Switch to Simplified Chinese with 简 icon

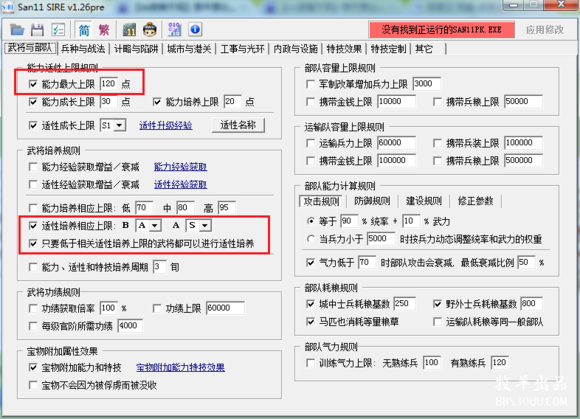click(84, 30)
